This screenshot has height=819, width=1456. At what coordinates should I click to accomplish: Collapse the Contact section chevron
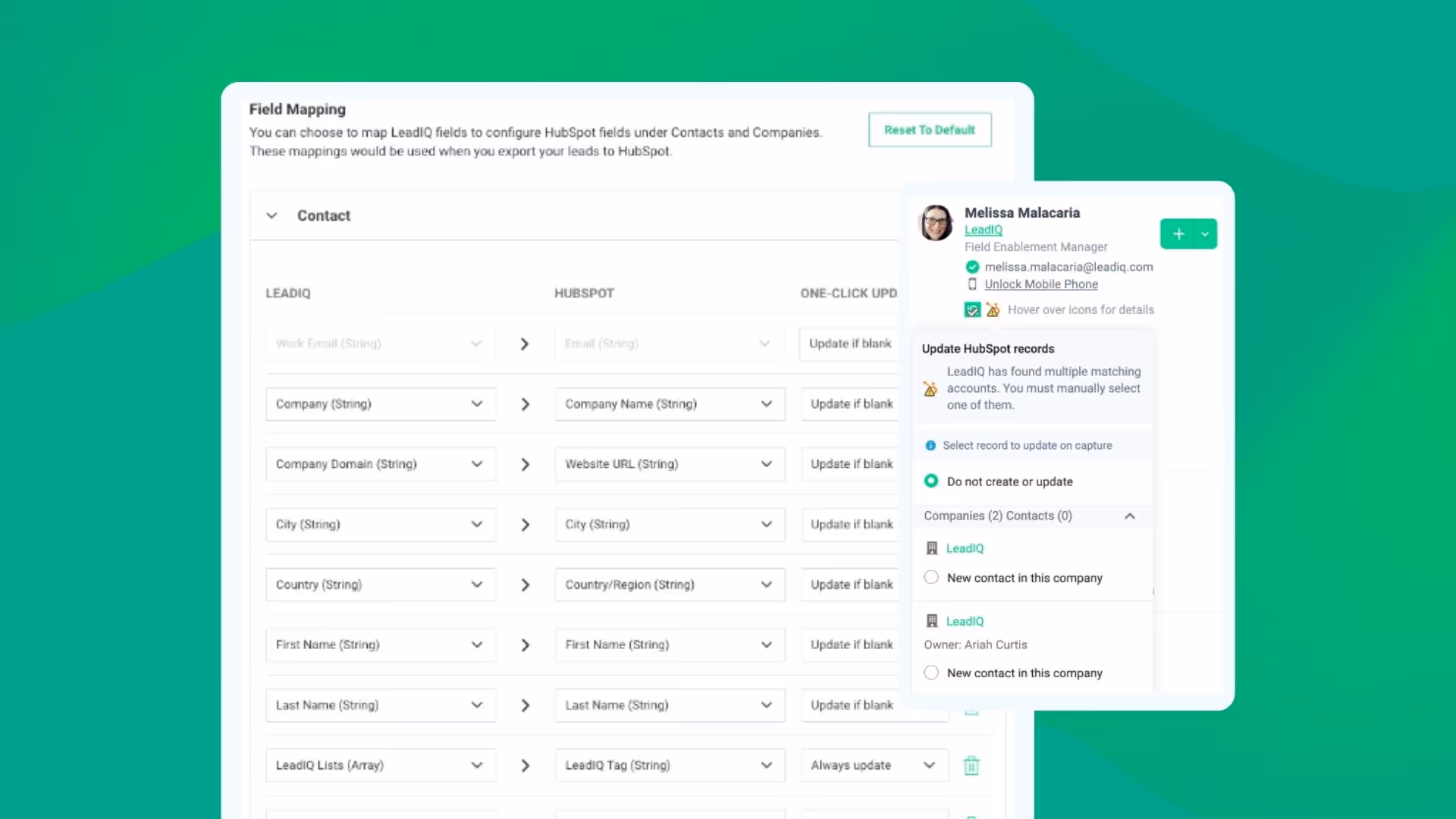click(x=271, y=216)
